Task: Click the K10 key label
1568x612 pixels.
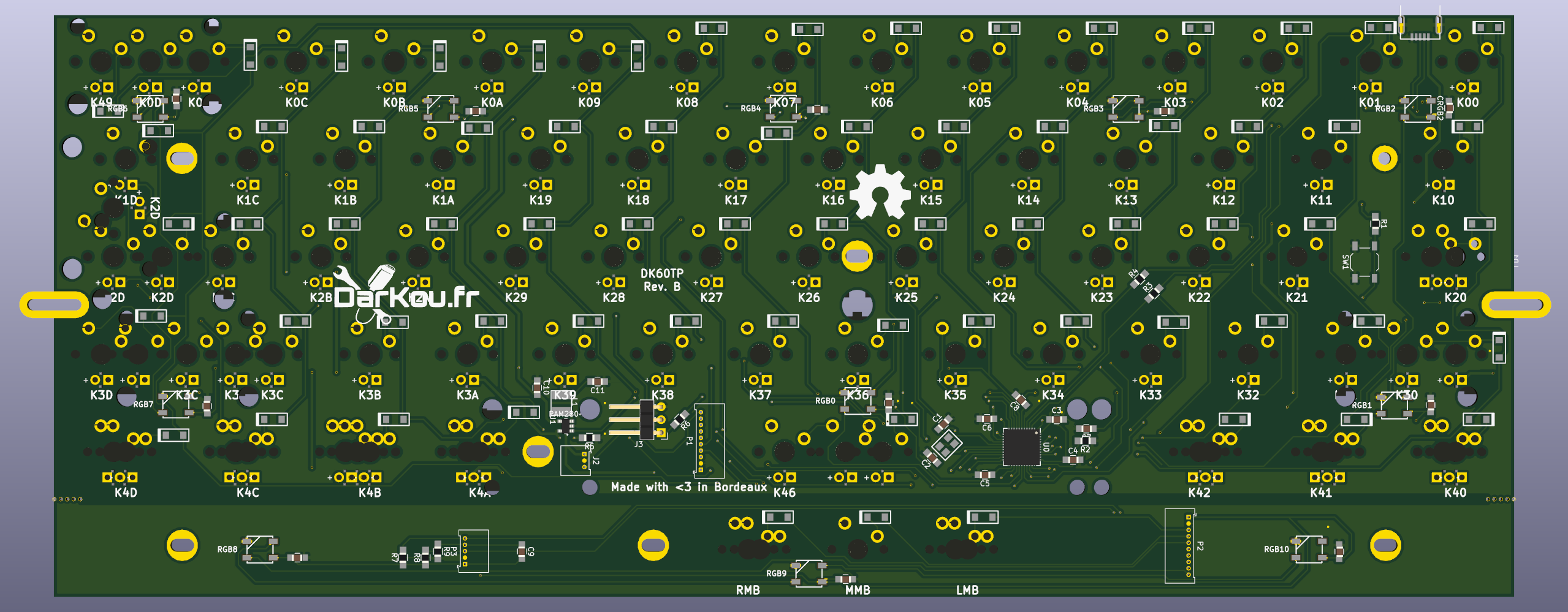Action: (x=1443, y=200)
